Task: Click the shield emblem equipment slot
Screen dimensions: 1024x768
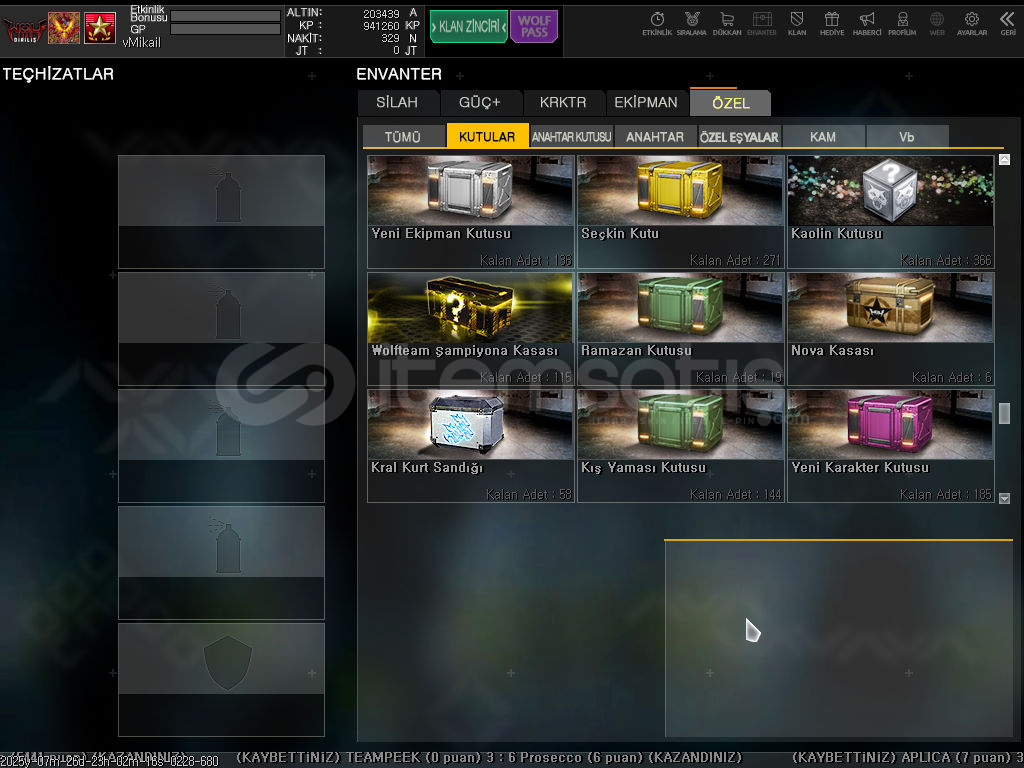Action: [x=221, y=680]
